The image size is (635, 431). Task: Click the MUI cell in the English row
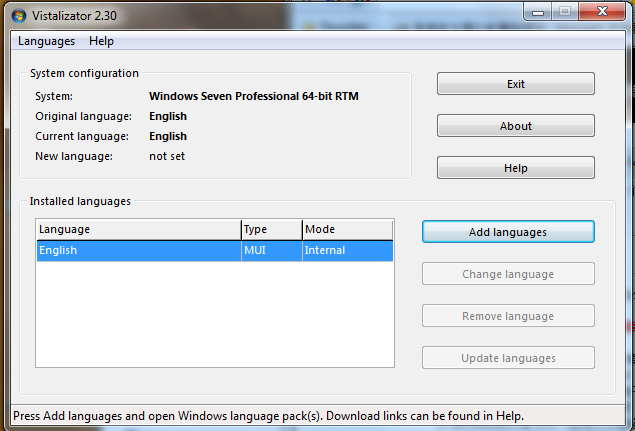click(x=272, y=251)
